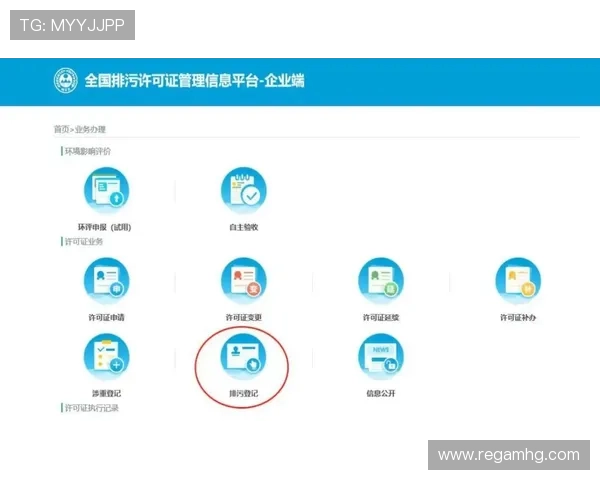This screenshot has width=600, height=480.
Task: Click the 环评申报 (试用) label
Action: tap(104, 227)
